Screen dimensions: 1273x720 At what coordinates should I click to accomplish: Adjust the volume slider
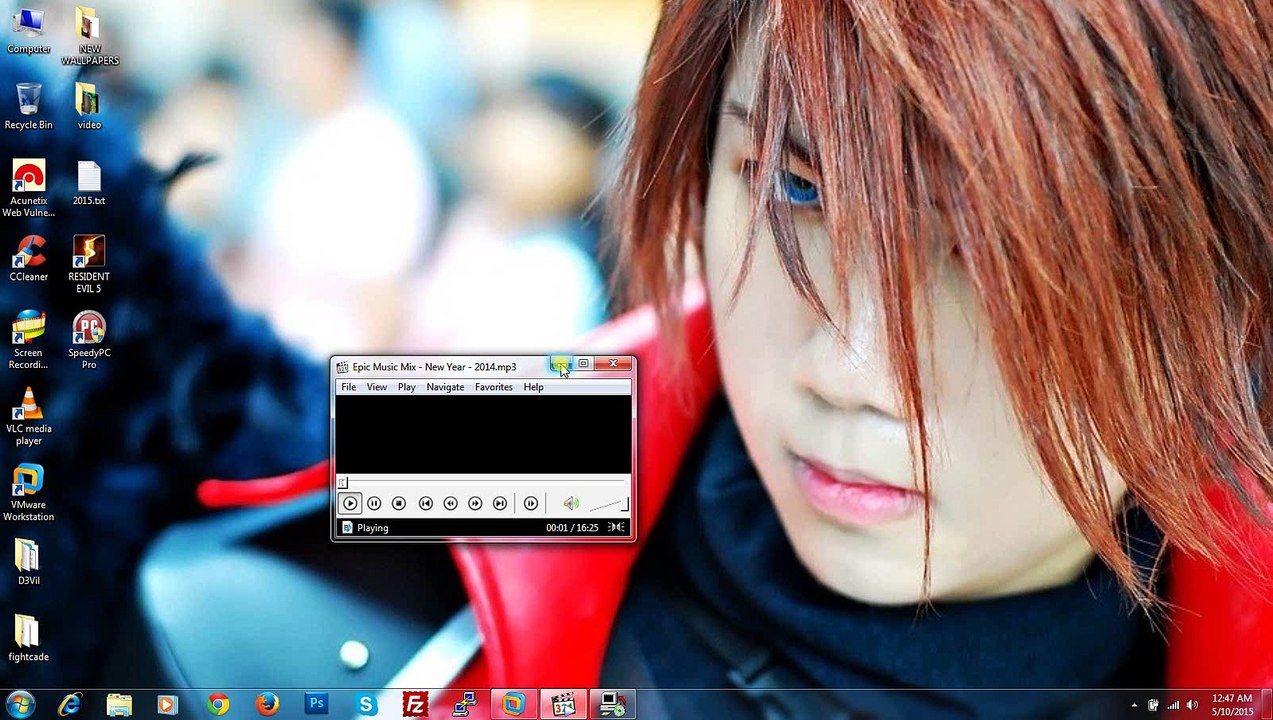tap(608, 504)
